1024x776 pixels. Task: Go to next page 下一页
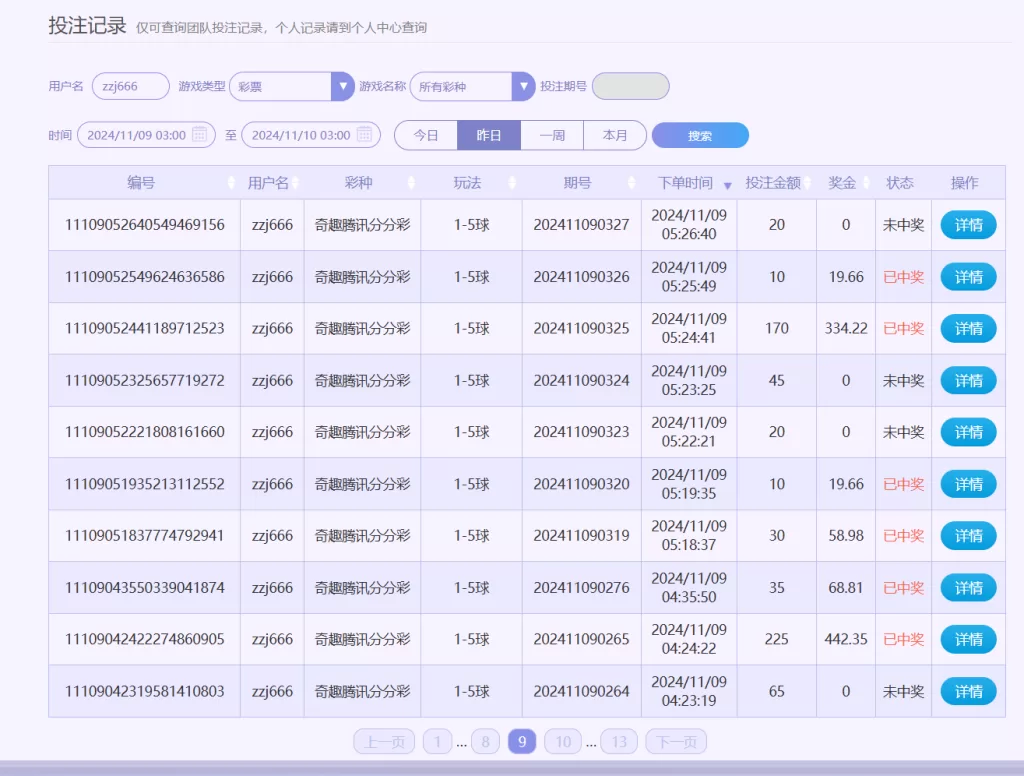coord(676,741)
